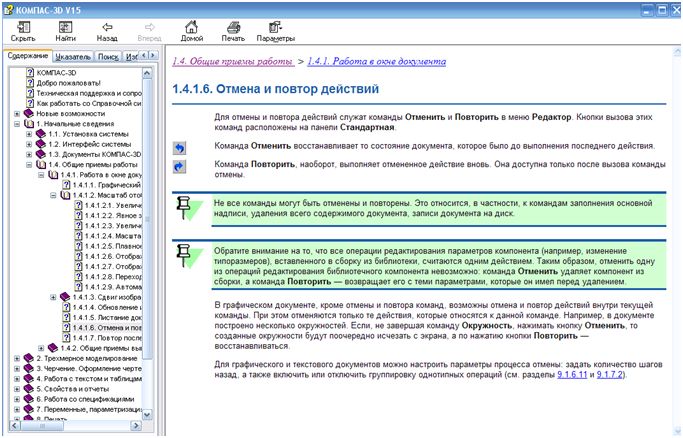Click book icon beside 4. Работа с текстом

click(x=28, y=378)
